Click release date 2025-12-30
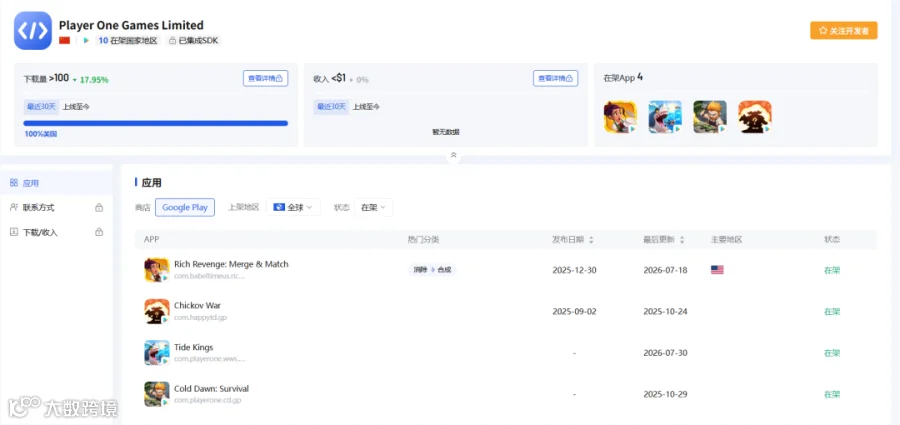900x425 pixels. click(575, 270)
